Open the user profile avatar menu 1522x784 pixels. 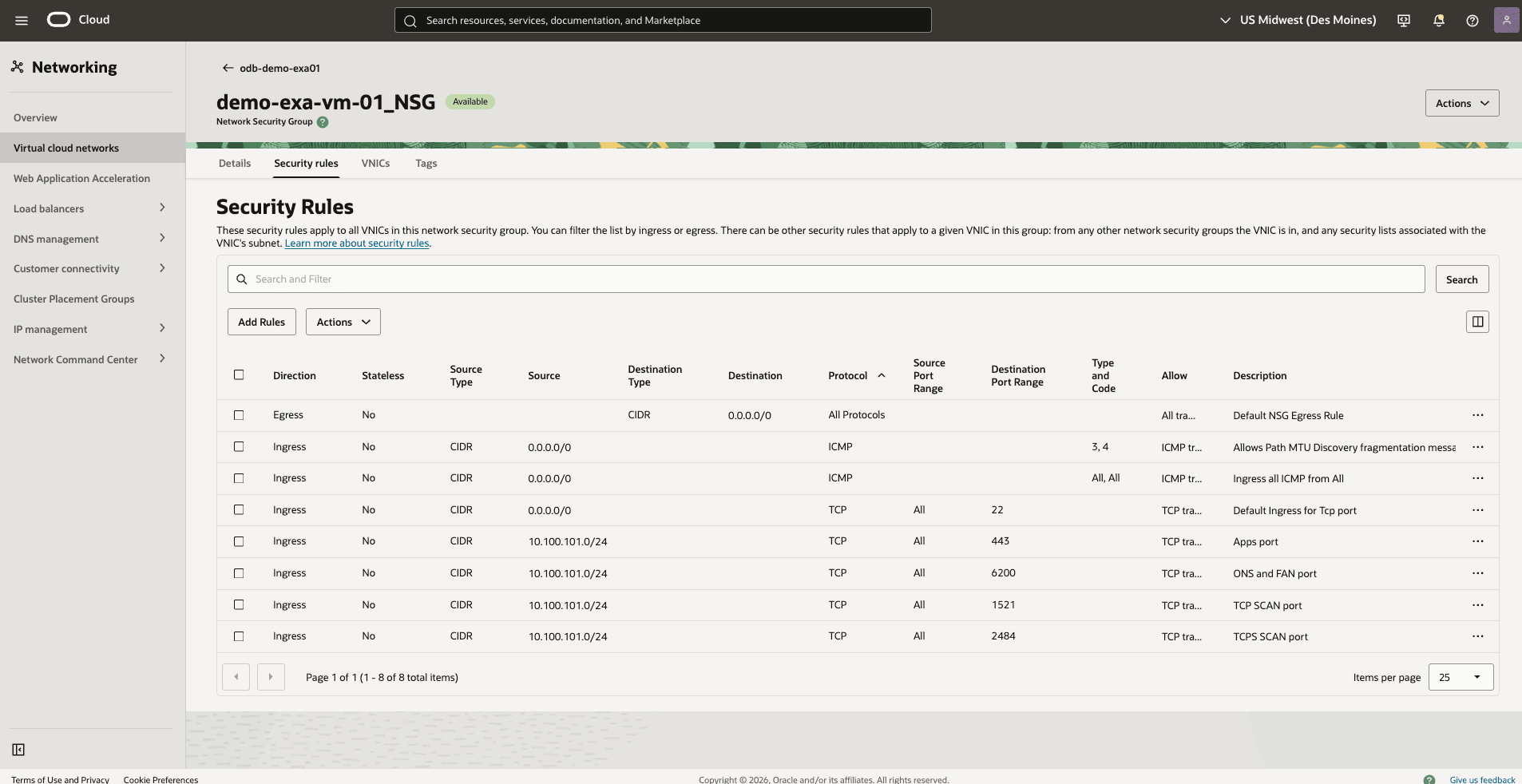[x=1508, y=19]
